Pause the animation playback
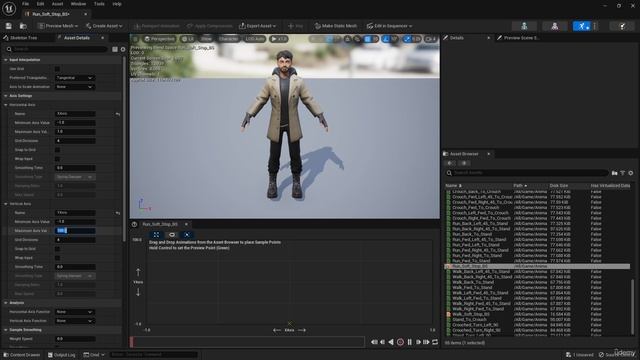Image resolution: width=640 pixels, height=360 pixels. point(409,342)
